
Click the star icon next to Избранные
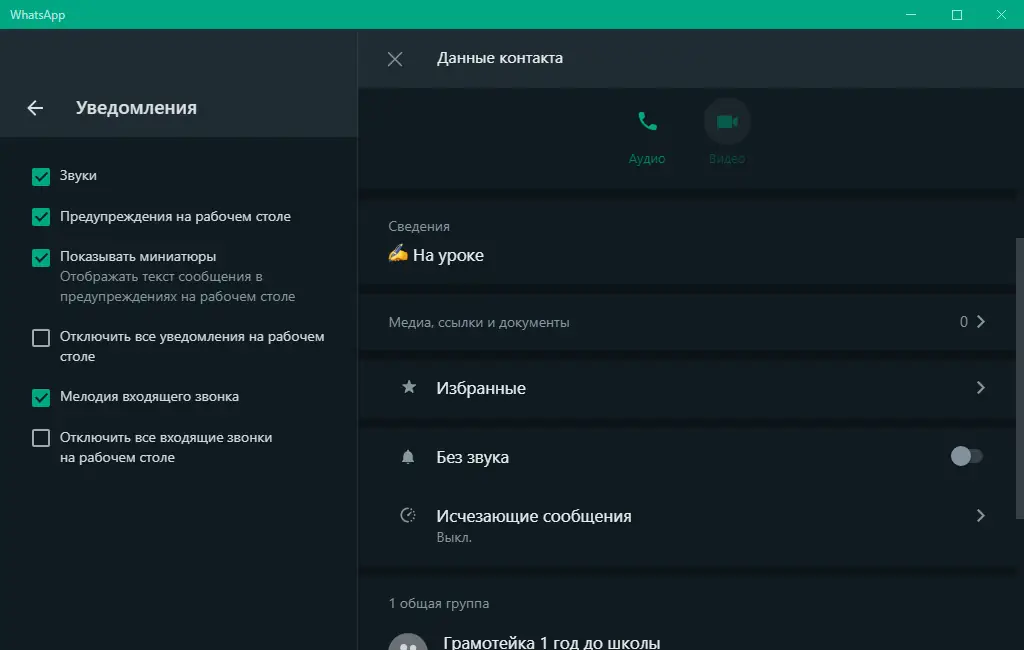pos(408,388)
